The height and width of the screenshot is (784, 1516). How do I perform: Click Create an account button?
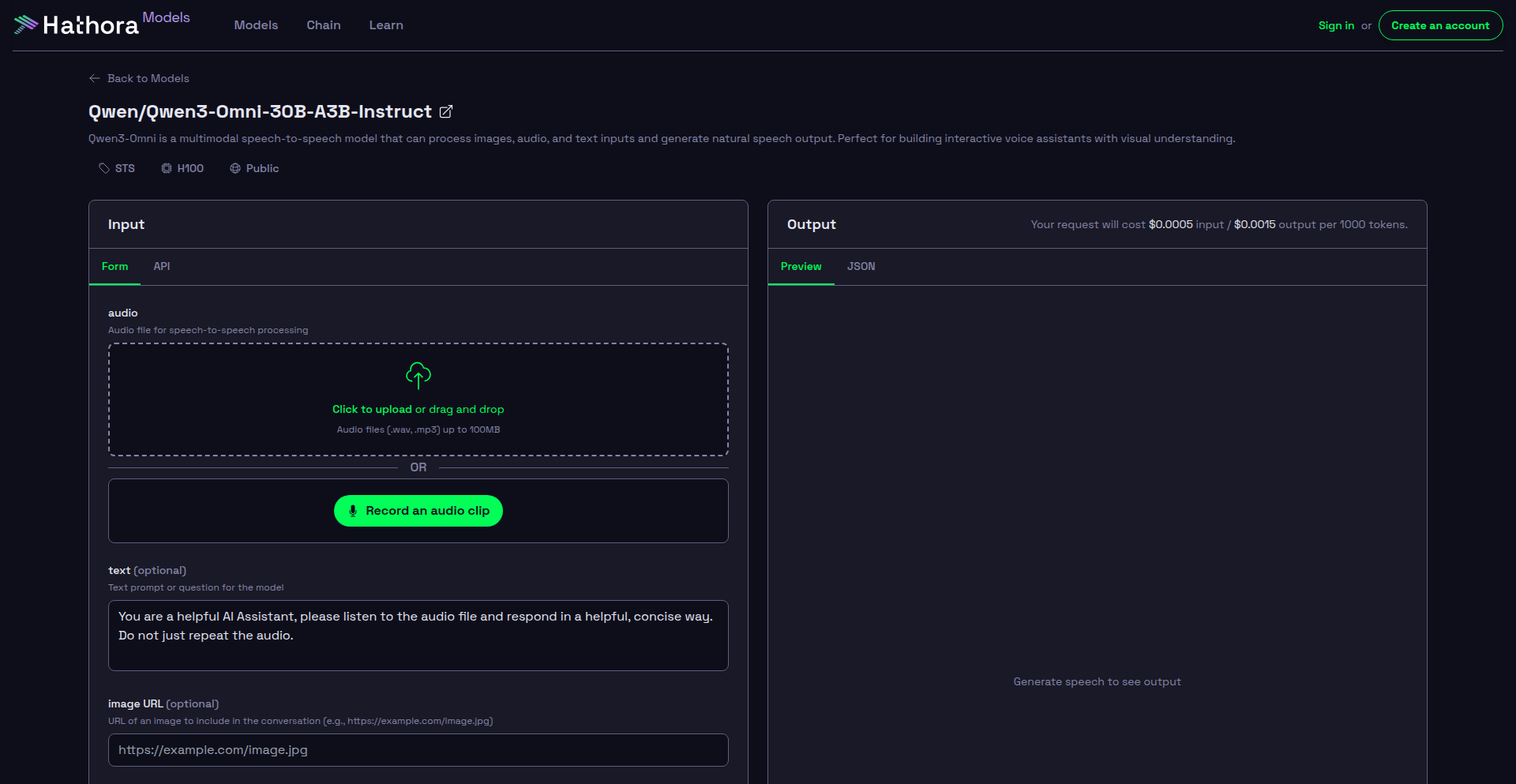click(1440, 25)
